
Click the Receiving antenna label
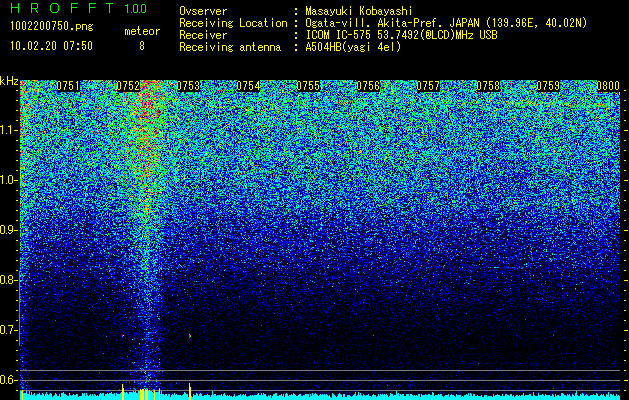pyautogui.click(x=230, y=47)
